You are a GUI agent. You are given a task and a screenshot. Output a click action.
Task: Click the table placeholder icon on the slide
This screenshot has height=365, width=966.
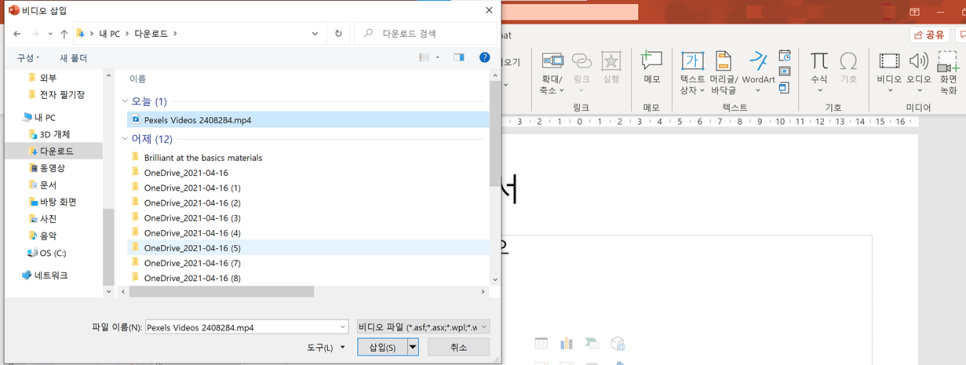[x=541, y=343]
